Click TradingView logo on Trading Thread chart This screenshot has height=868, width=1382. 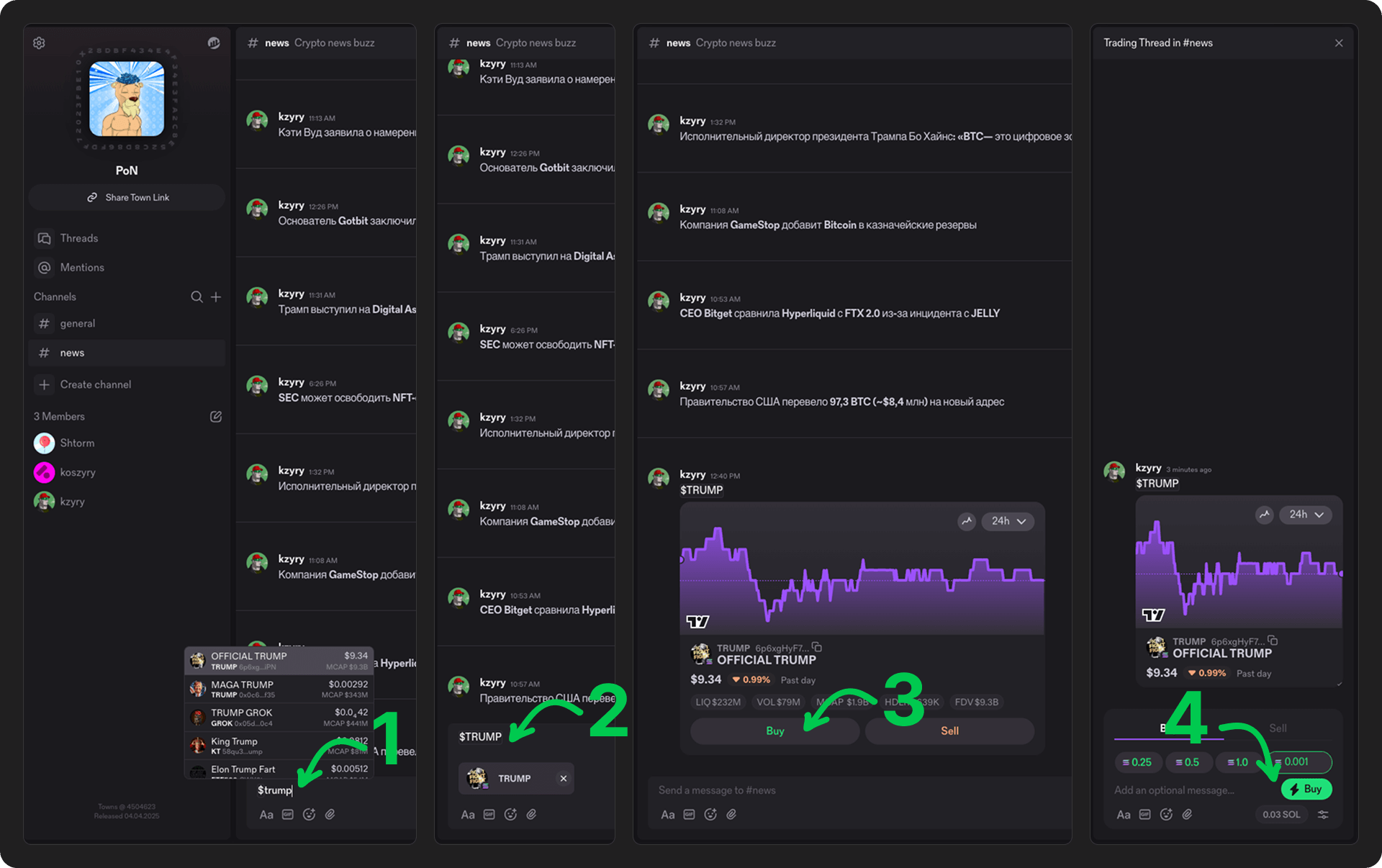pyautogui.click(x=1153, y=615)
